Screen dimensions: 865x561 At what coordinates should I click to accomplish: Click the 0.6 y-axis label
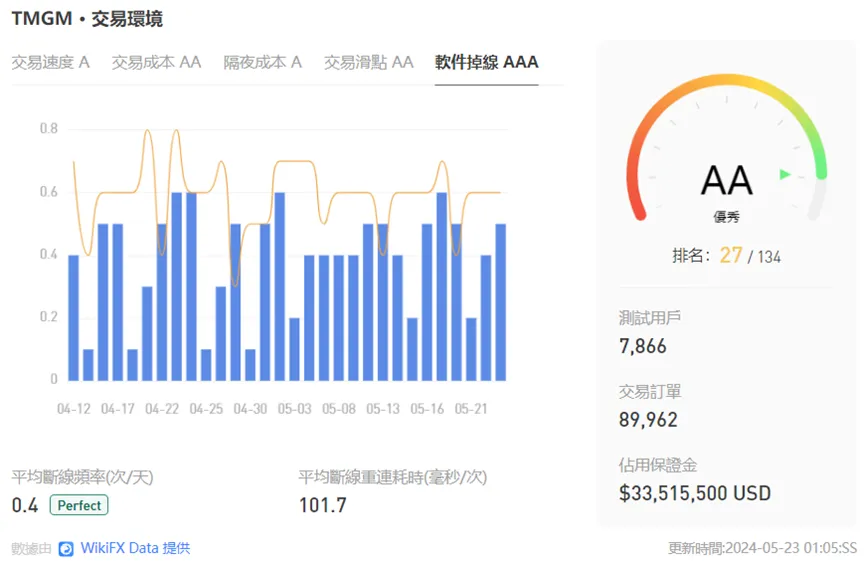[x=49, y=192]
